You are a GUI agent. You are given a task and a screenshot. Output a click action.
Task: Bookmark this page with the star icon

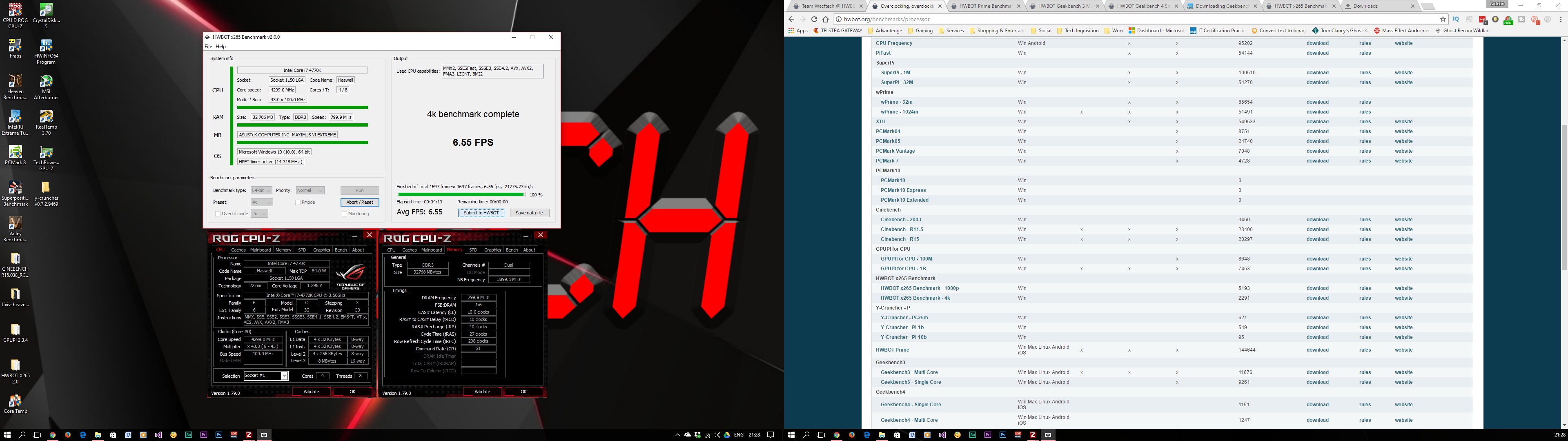(x=1443, y=19)
